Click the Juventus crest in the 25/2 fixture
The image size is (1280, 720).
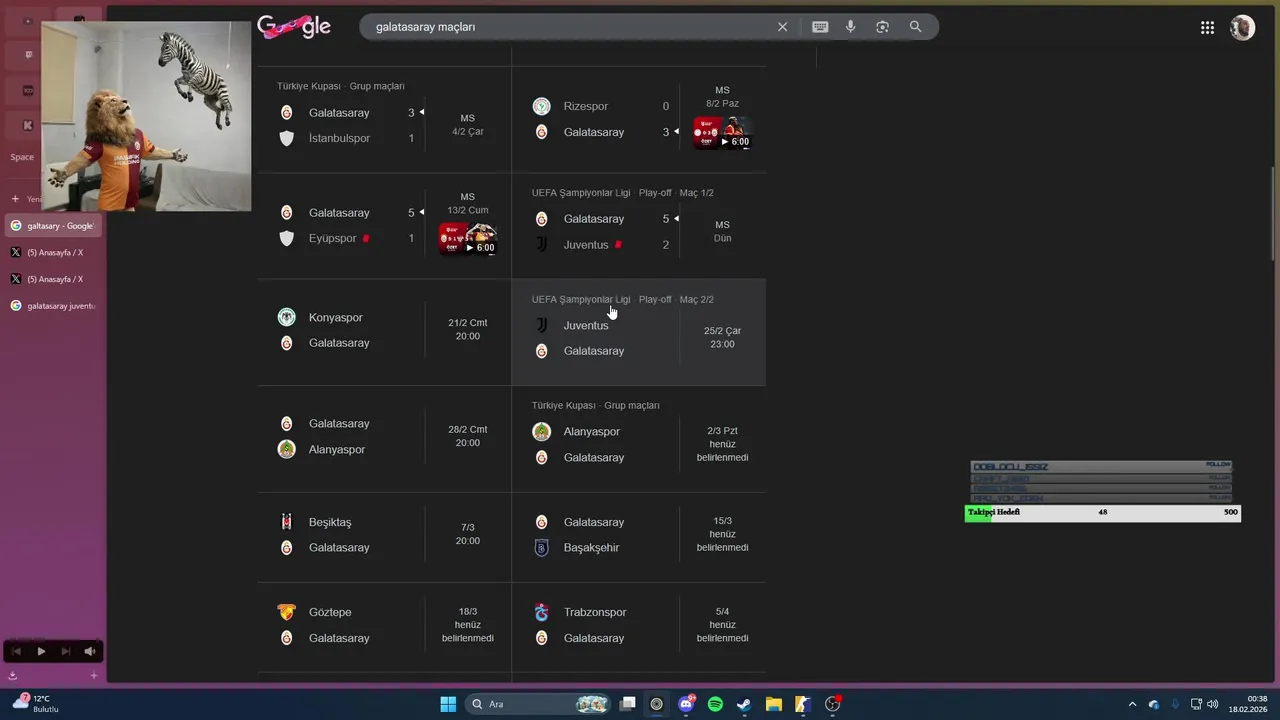pos(541,325)
